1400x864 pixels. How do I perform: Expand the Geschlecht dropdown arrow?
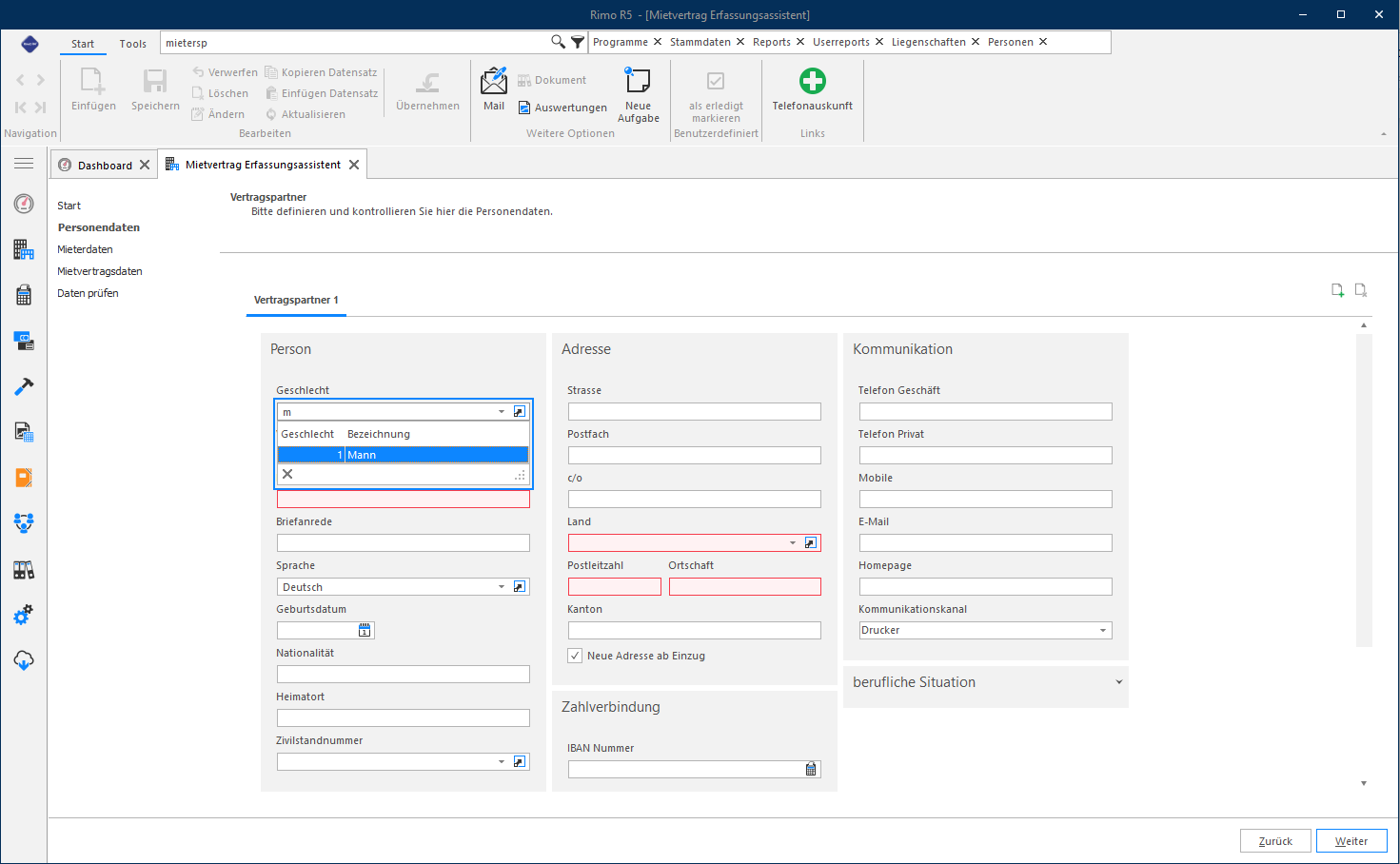click(x=502, y=412)
